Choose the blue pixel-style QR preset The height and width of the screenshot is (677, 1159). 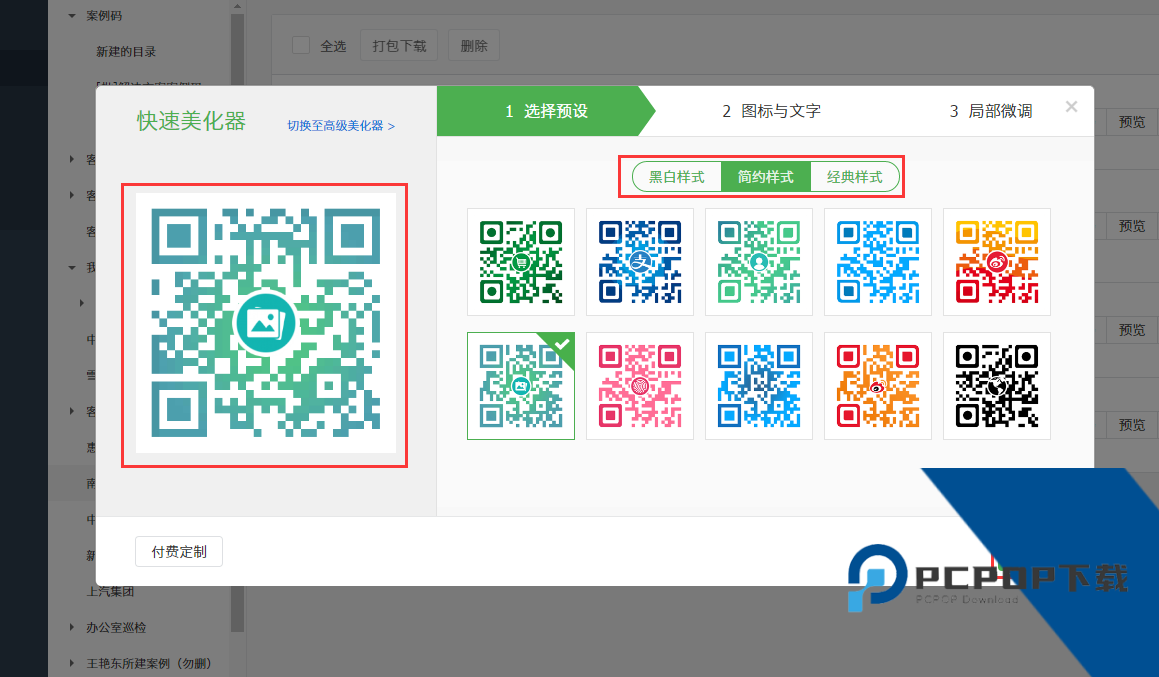point(759,386)
